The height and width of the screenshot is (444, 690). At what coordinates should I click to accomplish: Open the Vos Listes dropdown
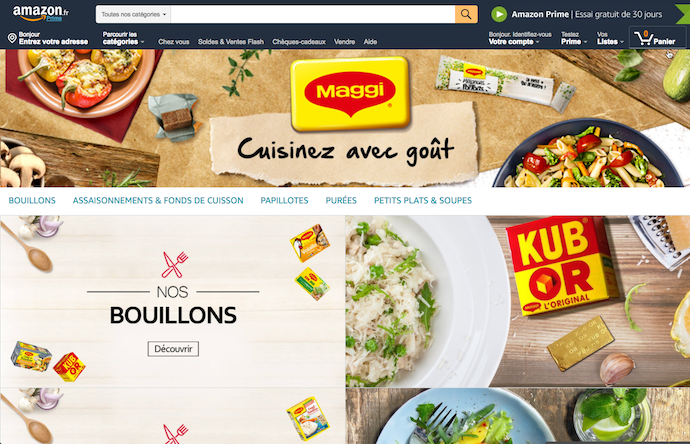610,38
